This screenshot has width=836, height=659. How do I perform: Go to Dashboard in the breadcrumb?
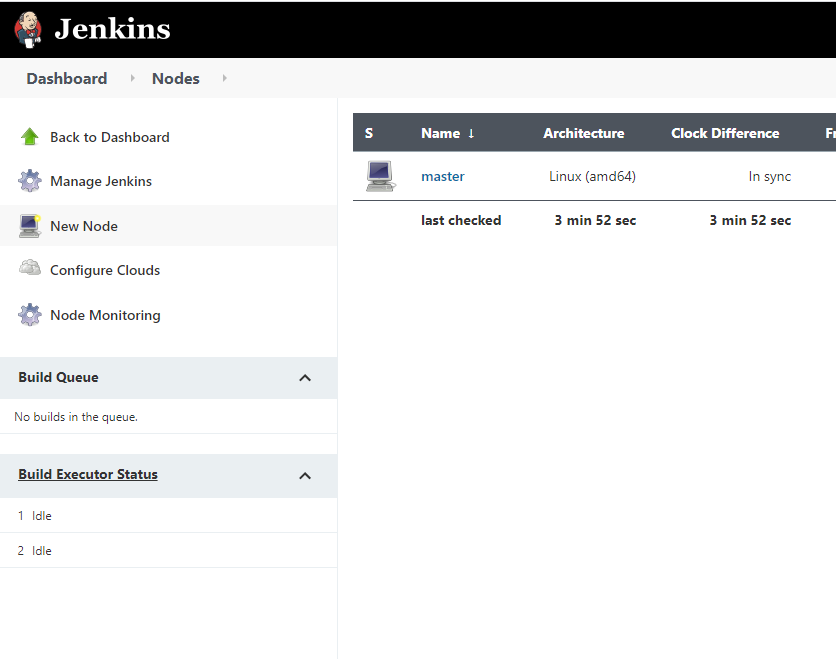point(67,78)
